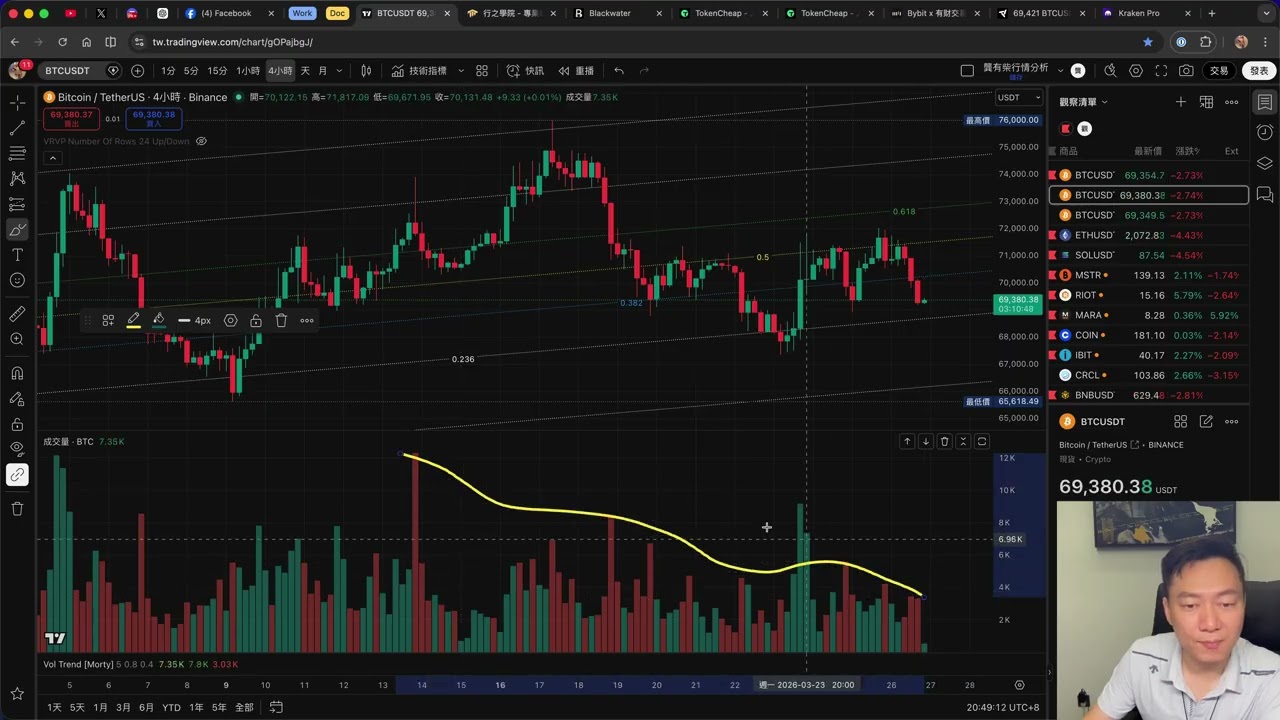1280x720 pixels.
Task: Toggle the link drawings sync button
Action: pyautogui.click(x=17, y=475)
